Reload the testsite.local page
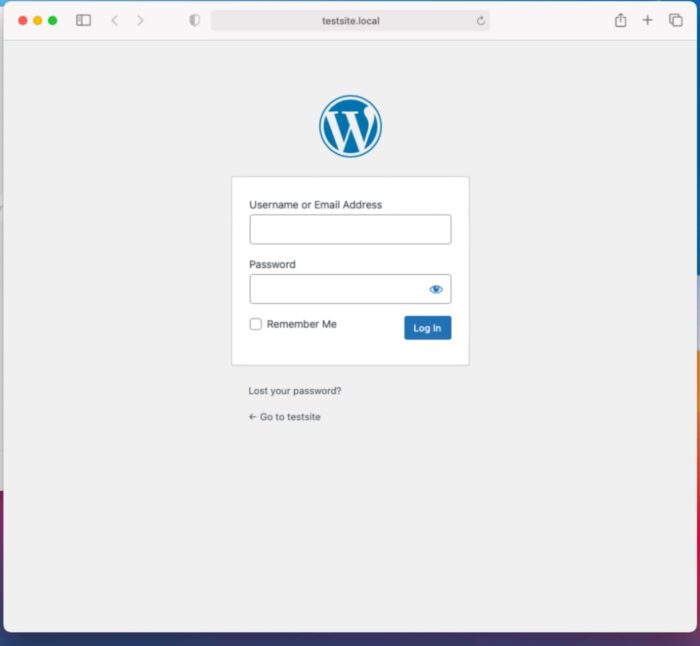700x646 pixels. coord(480,21)
